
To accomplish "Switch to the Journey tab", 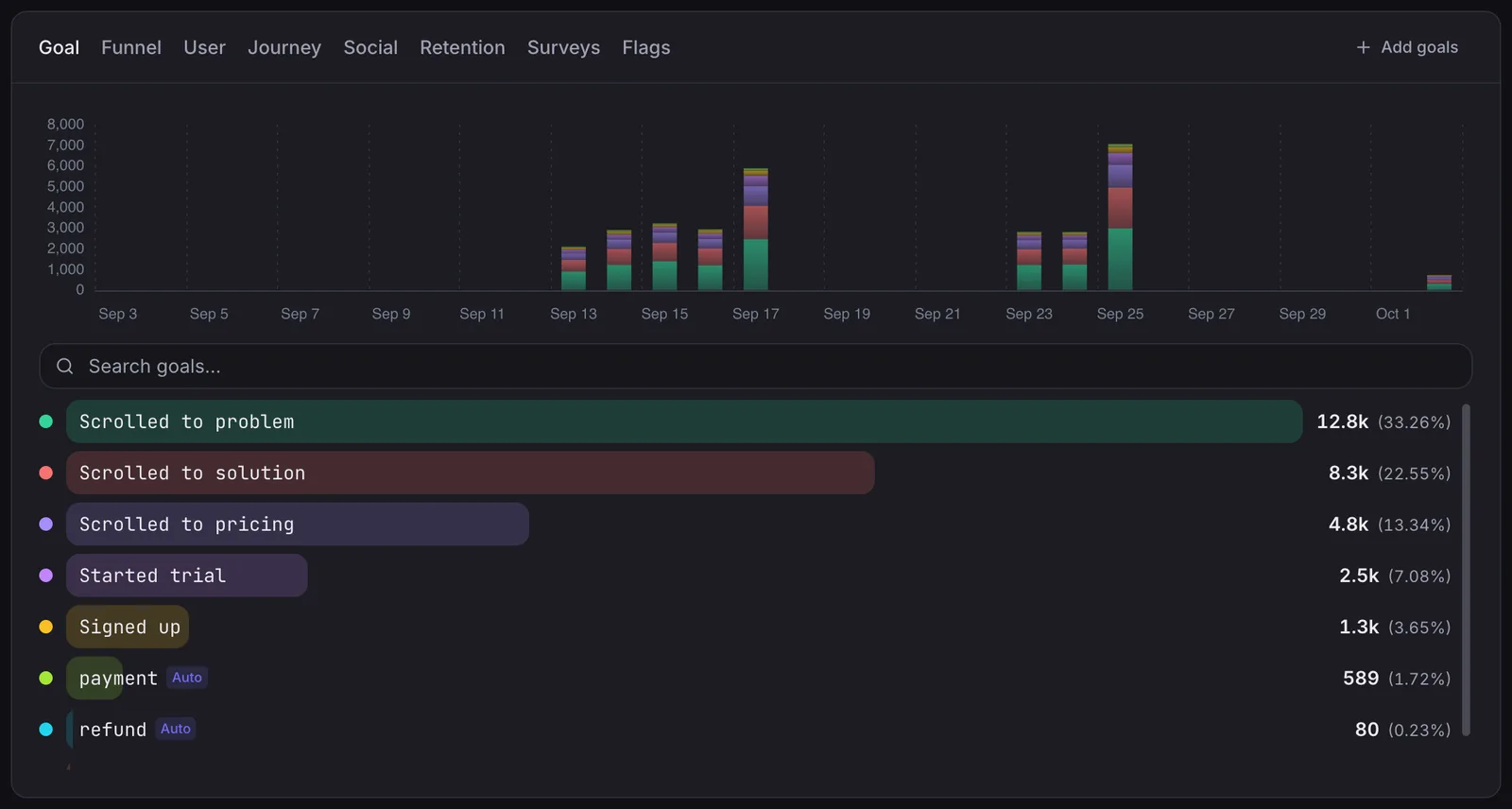I will click(x=284, y=47).
